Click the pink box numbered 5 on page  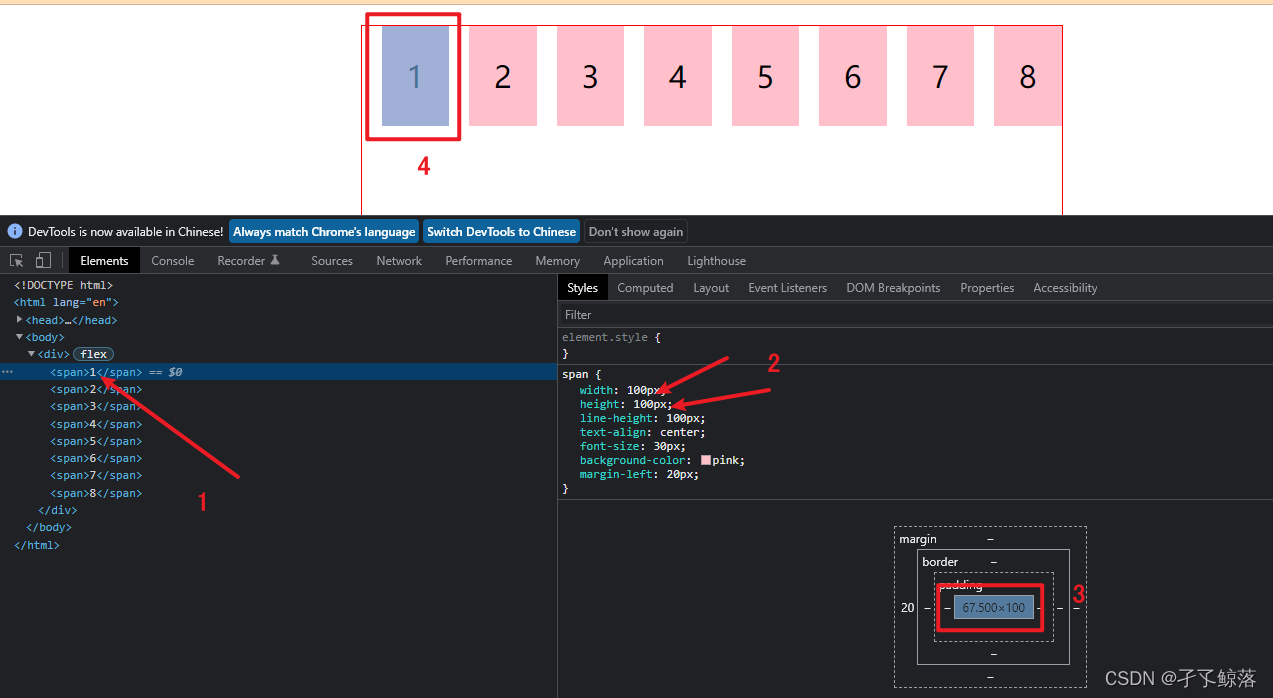point(765,76)
